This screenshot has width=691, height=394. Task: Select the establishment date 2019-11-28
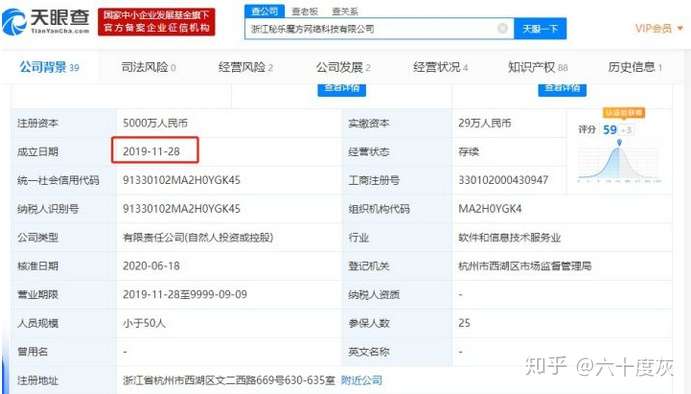click(151, 152)
